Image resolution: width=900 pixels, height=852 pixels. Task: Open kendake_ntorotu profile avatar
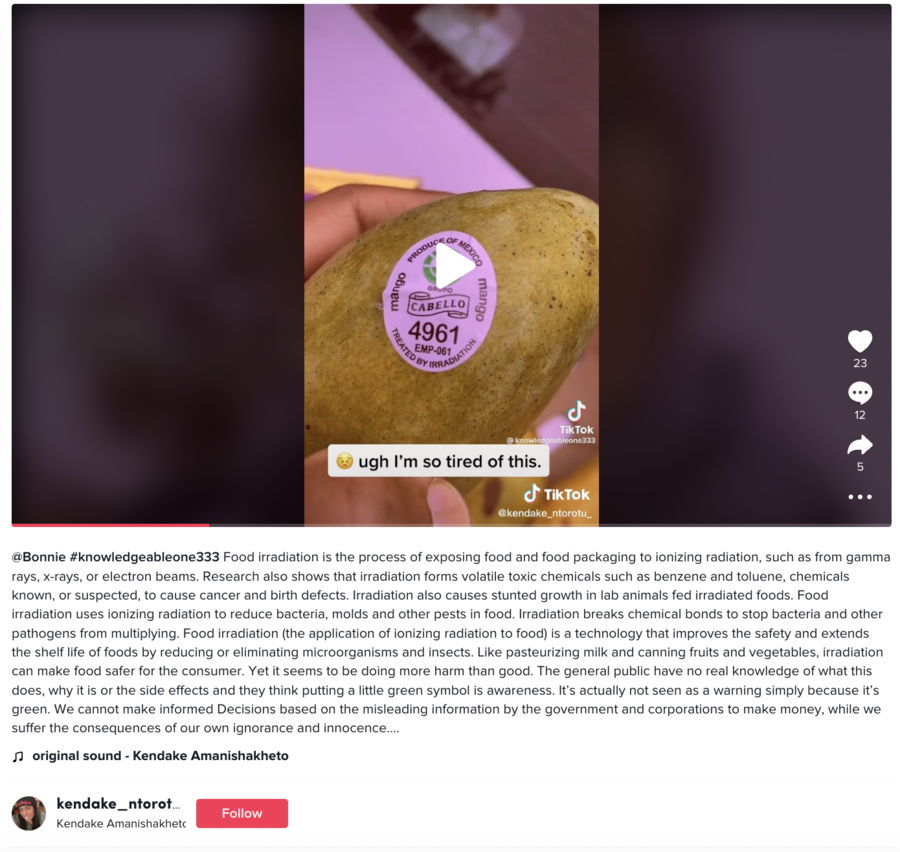pos(29,813)
